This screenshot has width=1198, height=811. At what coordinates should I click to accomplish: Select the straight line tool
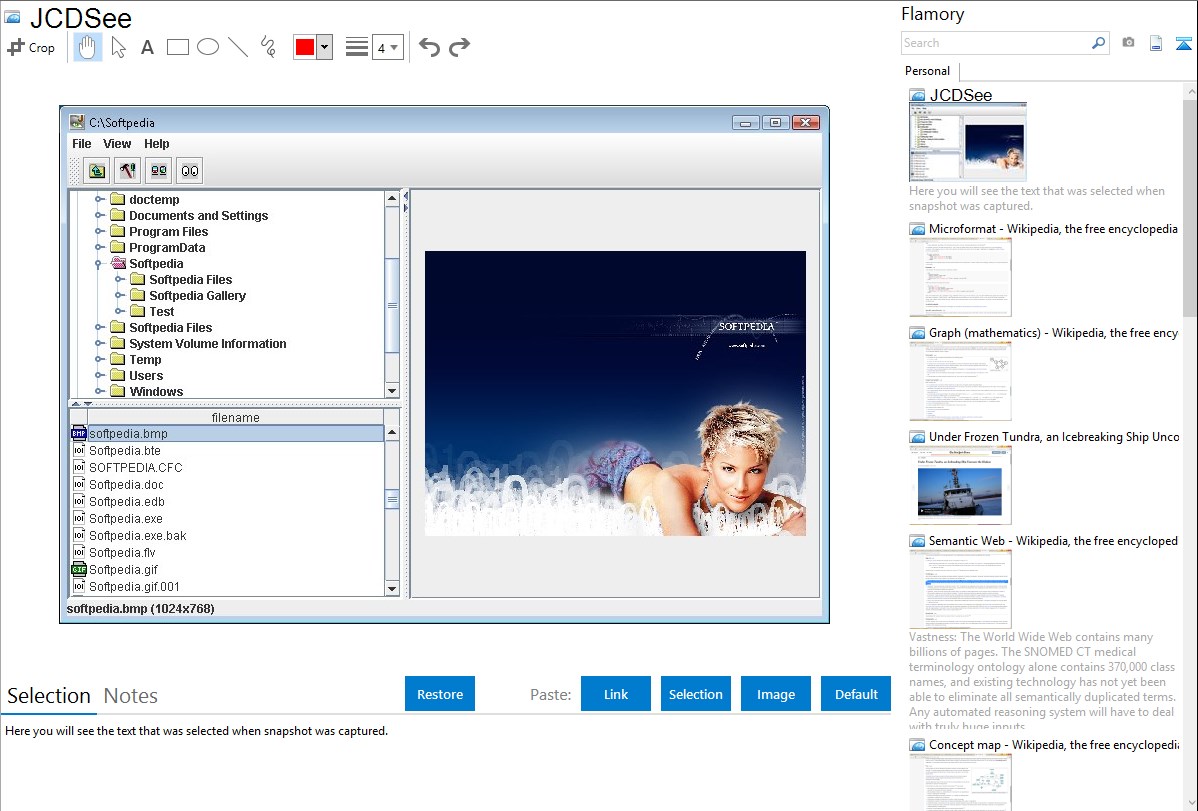point(238,47)
